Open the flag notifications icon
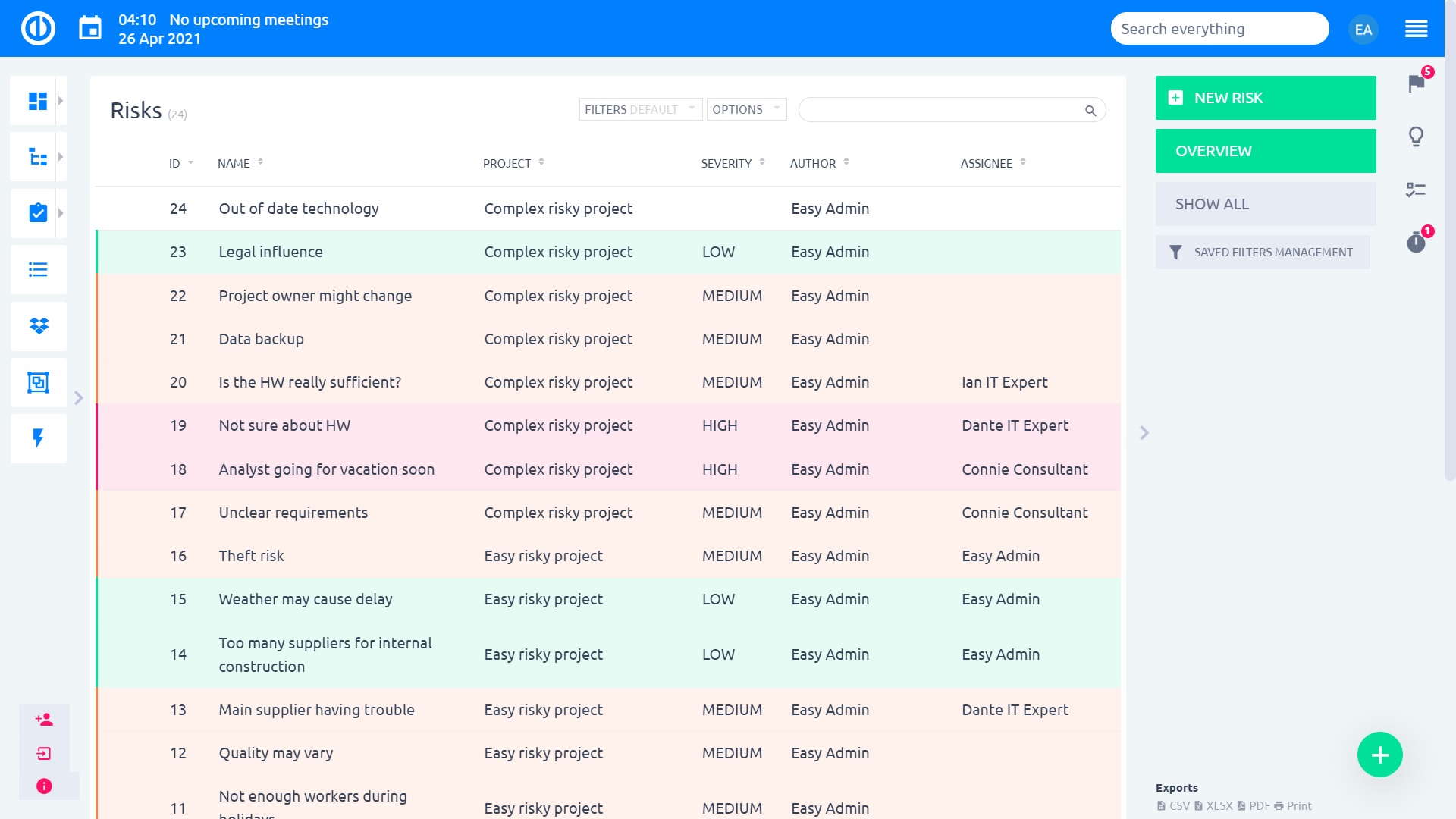 1416,83
